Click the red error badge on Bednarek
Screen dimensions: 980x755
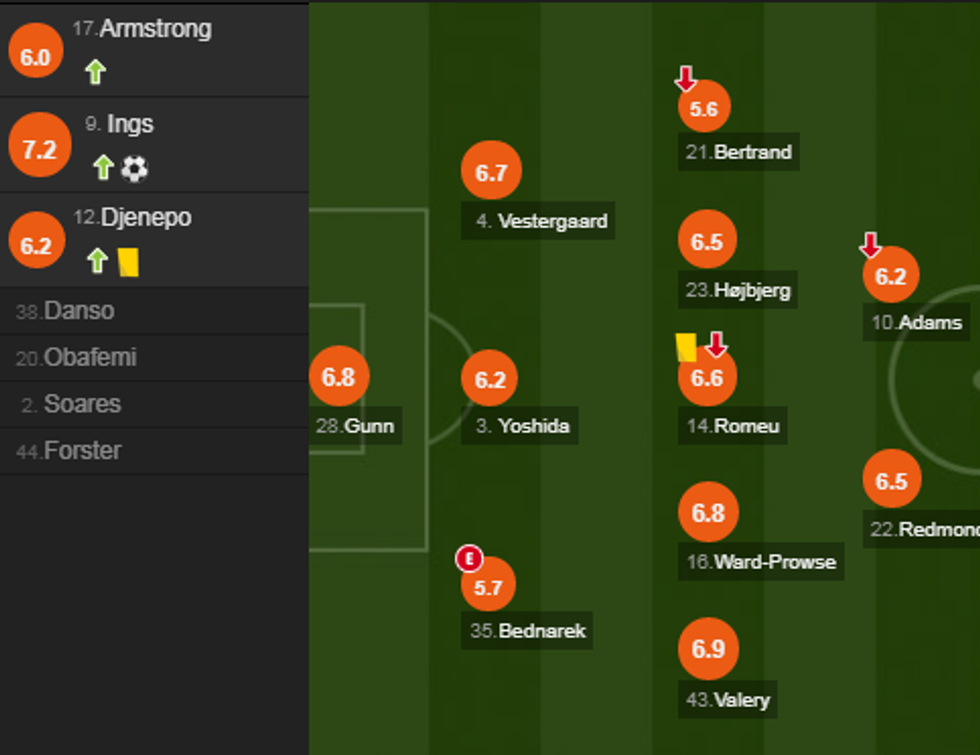tap(469, 558)
